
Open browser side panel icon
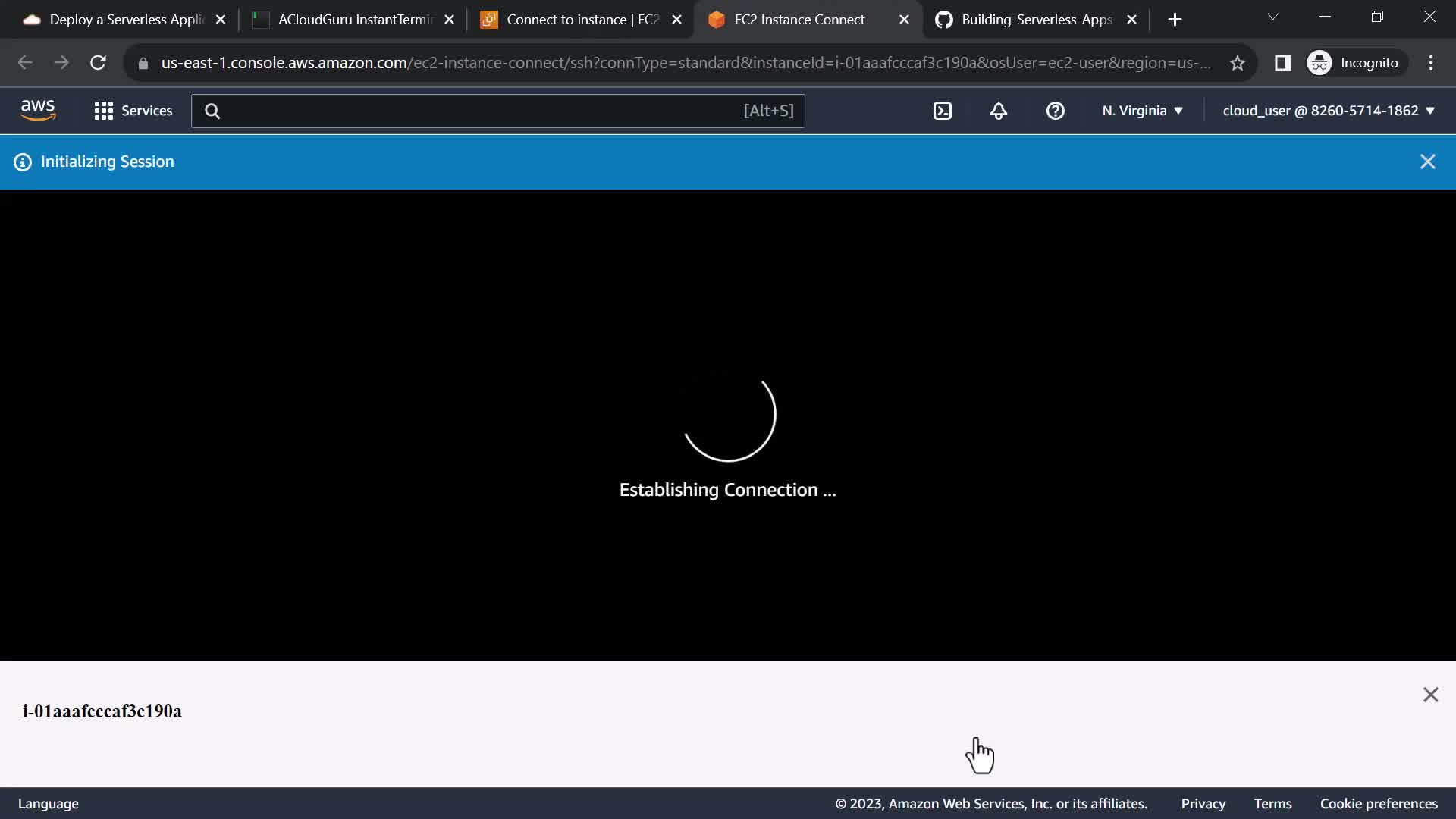[x=1282, y=63]
